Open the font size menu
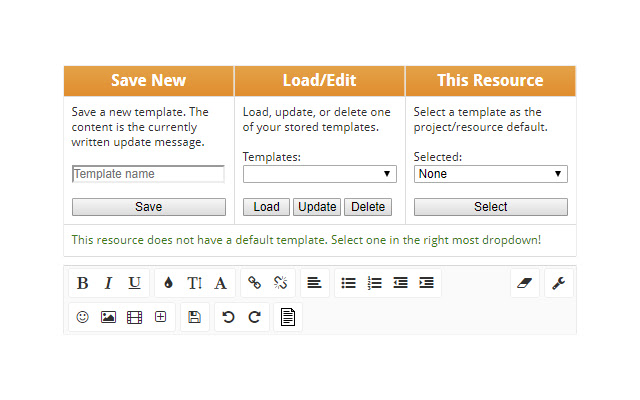This screenshot has height=400, width=640. pos(194,283)
